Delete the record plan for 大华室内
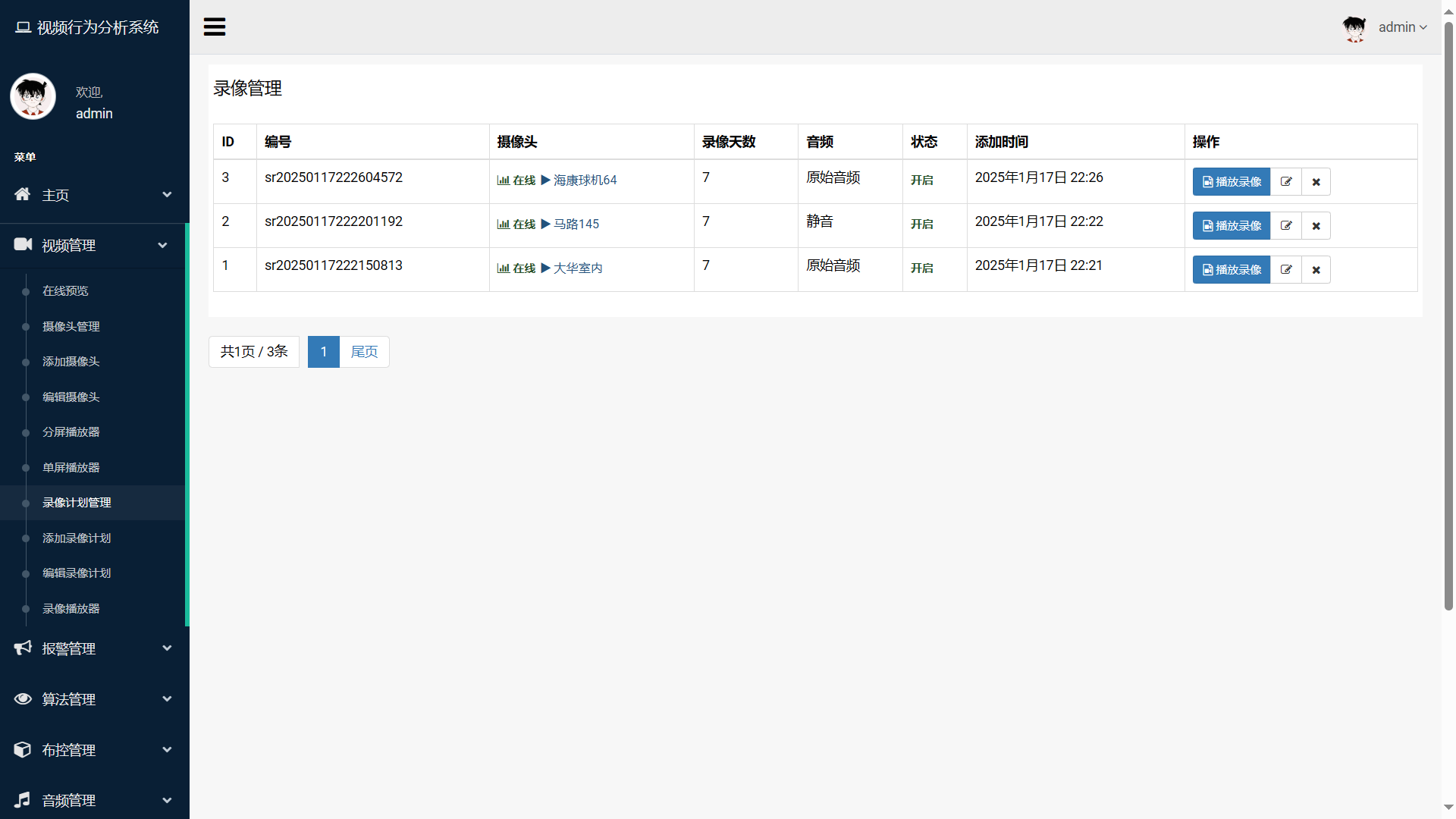The image size is (1456, 819). tap(1316, 270)
